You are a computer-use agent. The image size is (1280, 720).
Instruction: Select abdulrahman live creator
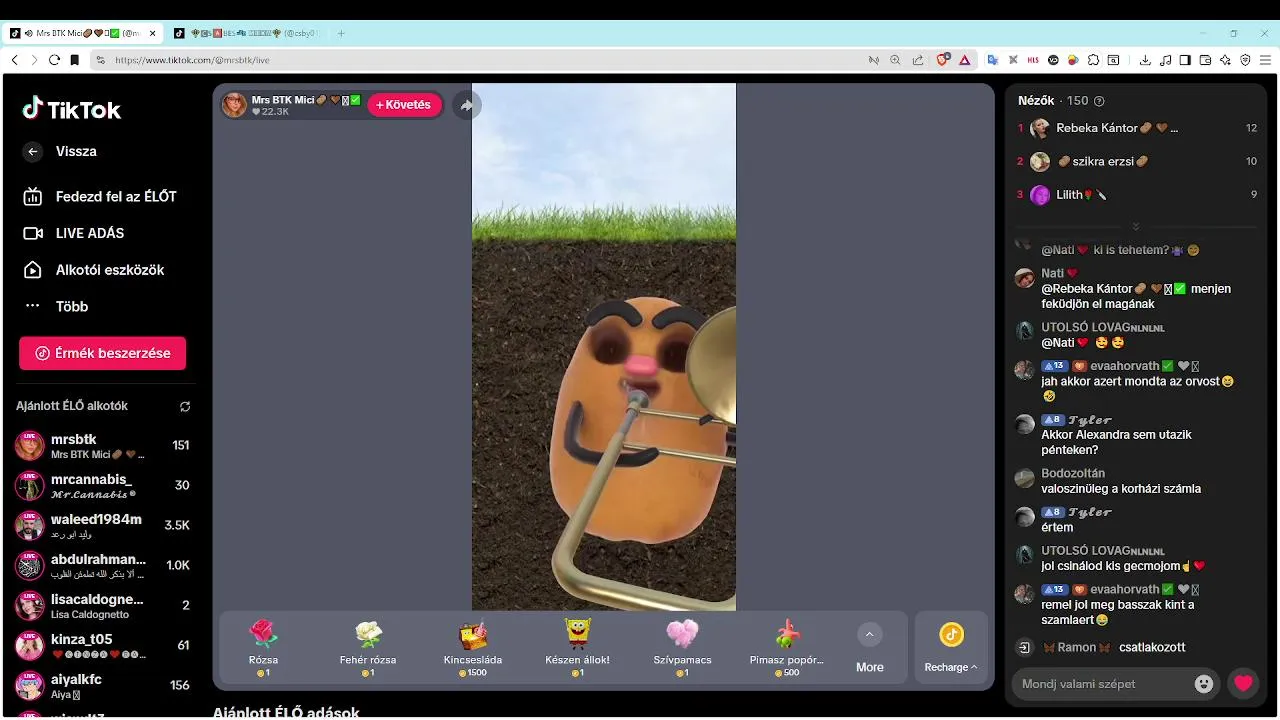pyautogui.click(x=102, y=566)
